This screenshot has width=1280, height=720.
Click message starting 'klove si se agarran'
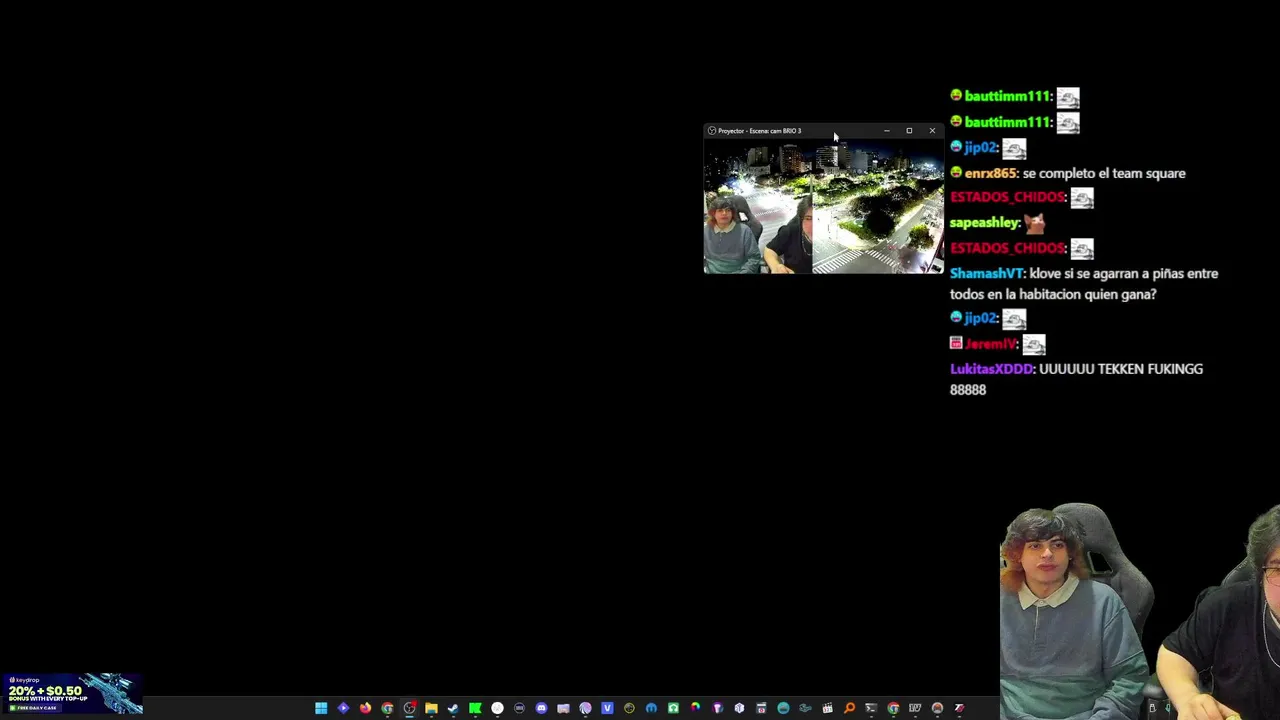point(1084,284)
